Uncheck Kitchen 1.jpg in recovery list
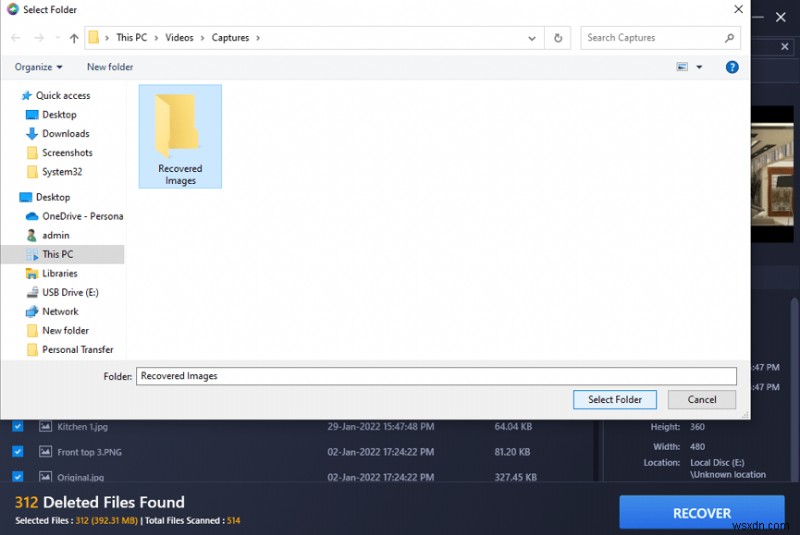Screen dimensions: 800x535 pos(18,426)
